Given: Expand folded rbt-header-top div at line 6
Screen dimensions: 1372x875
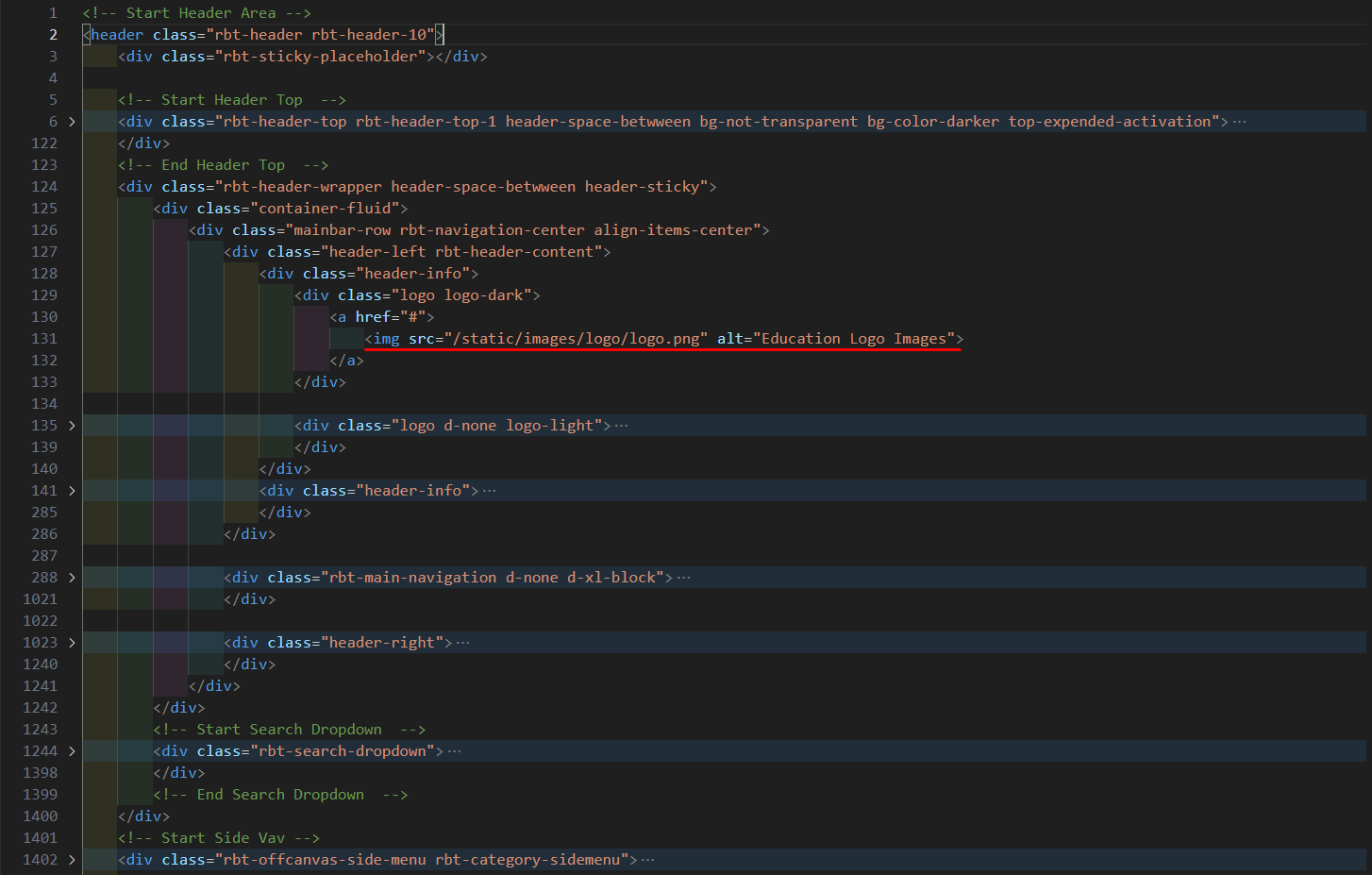Looking at the screenshot, I should pyautogui.click(x=72, y=122).
